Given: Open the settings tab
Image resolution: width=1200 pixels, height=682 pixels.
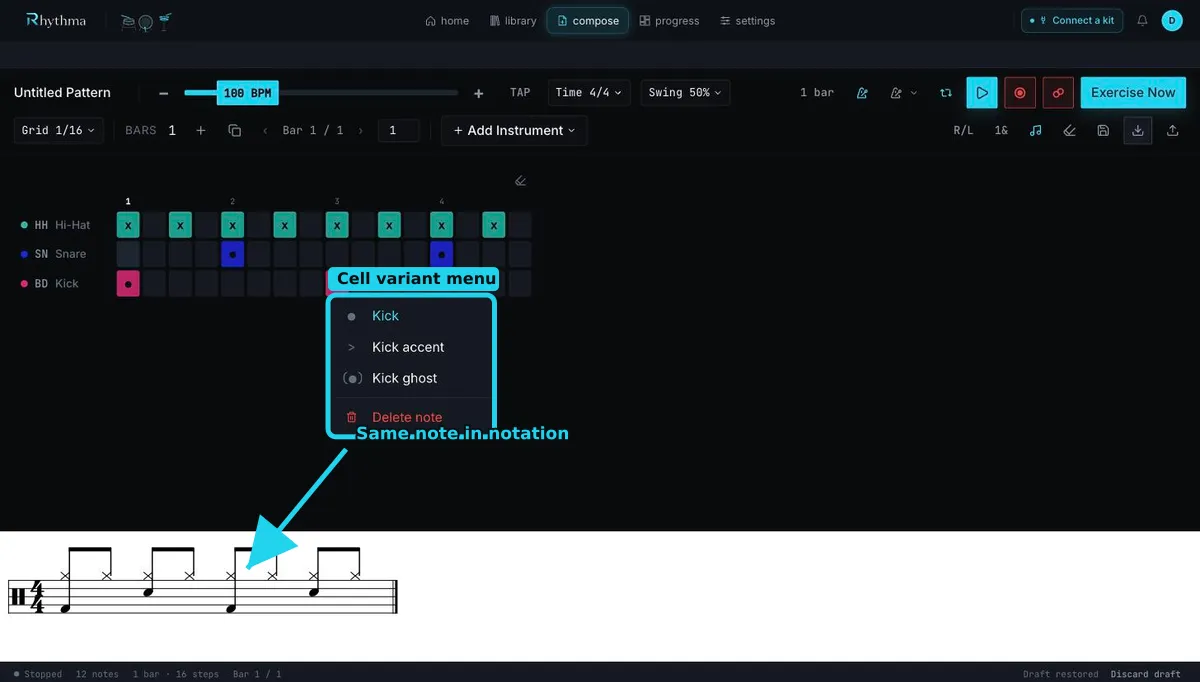Looking at the screenshot, I should [x=747, y=20].
